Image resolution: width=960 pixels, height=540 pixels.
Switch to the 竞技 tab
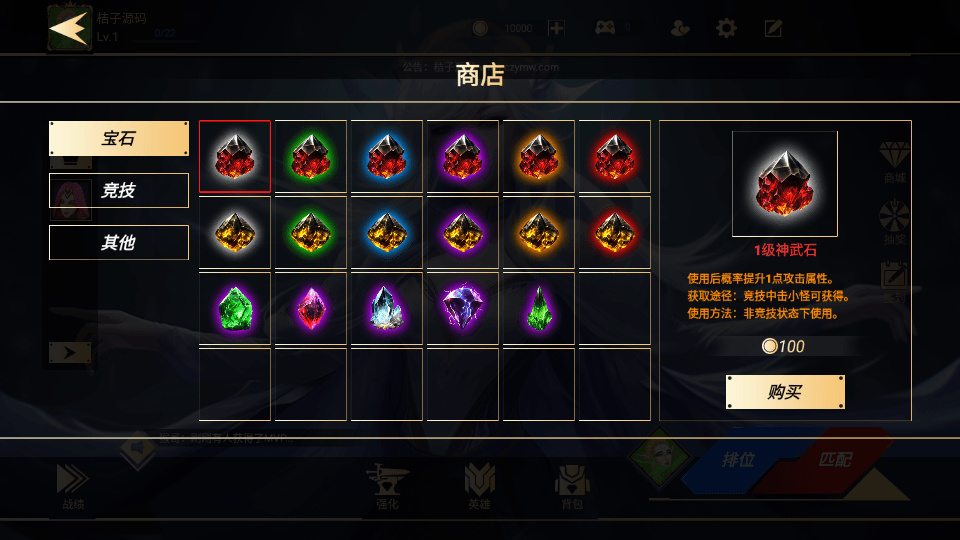119,190
